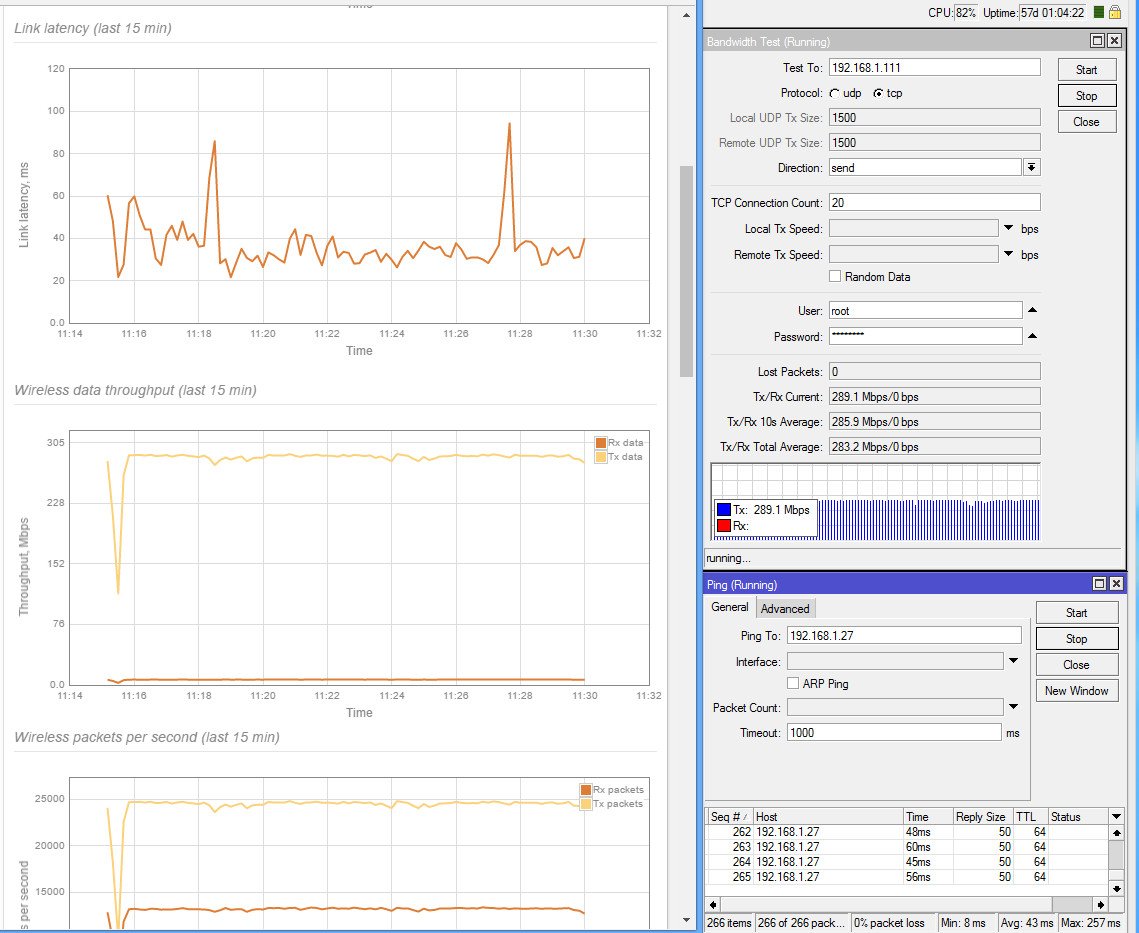Maximize the Bandwidth Test window
The image size is (1139, 933).
pyautogui.click(x=1098, y=41)
